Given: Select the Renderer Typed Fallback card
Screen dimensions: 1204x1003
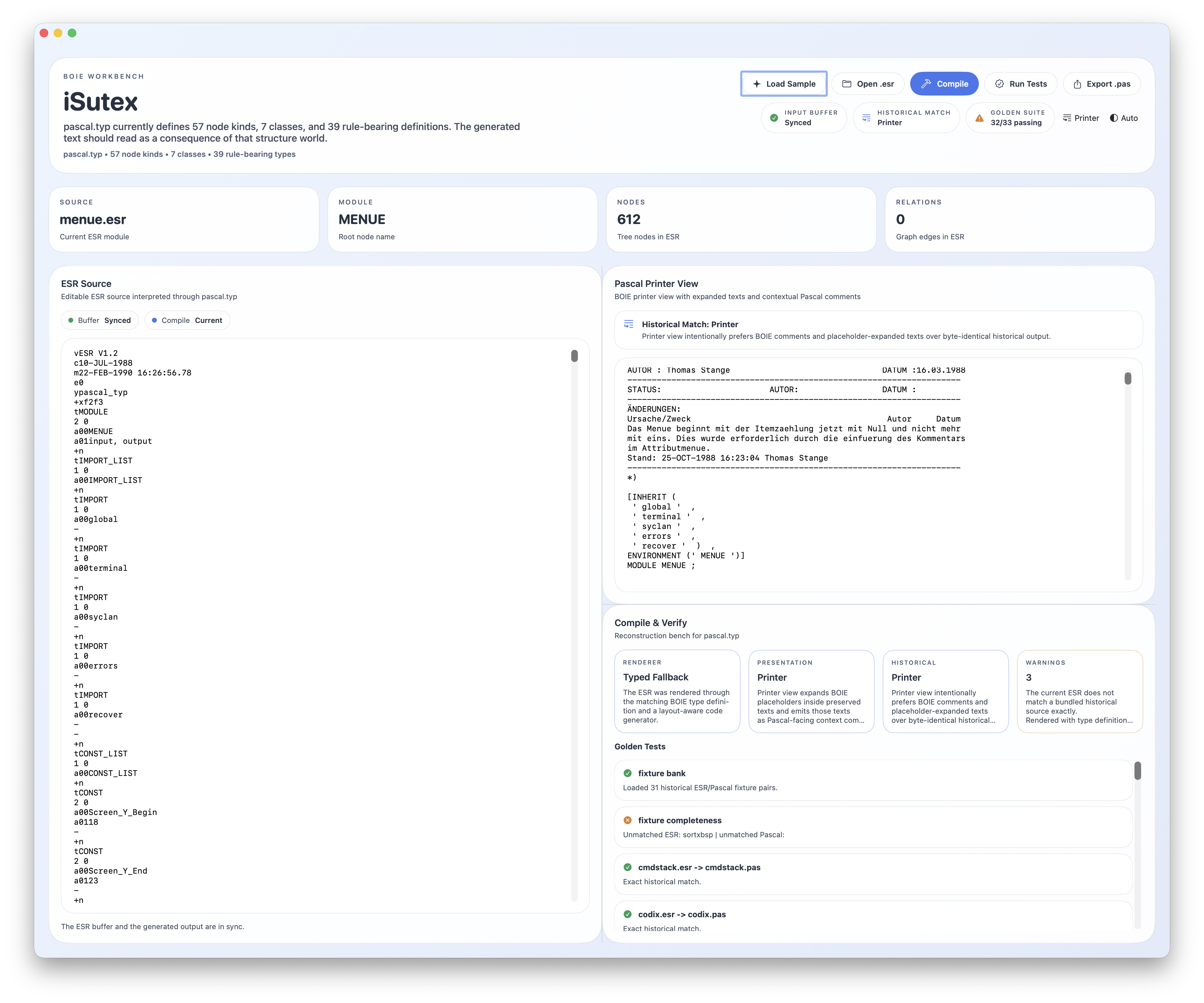Looking at the screenshot, I should [x=676, y=691].
